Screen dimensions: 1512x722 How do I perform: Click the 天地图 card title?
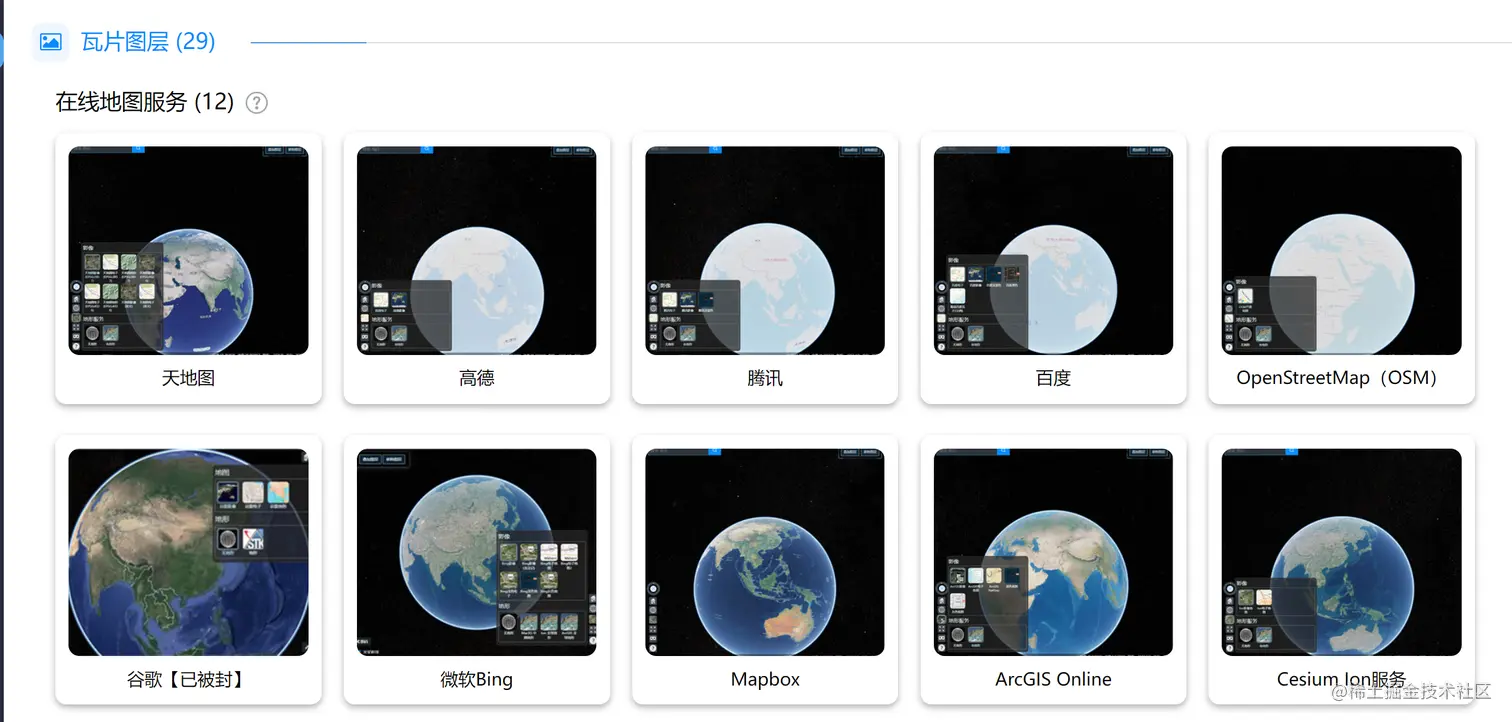click(x=188, y=378)
